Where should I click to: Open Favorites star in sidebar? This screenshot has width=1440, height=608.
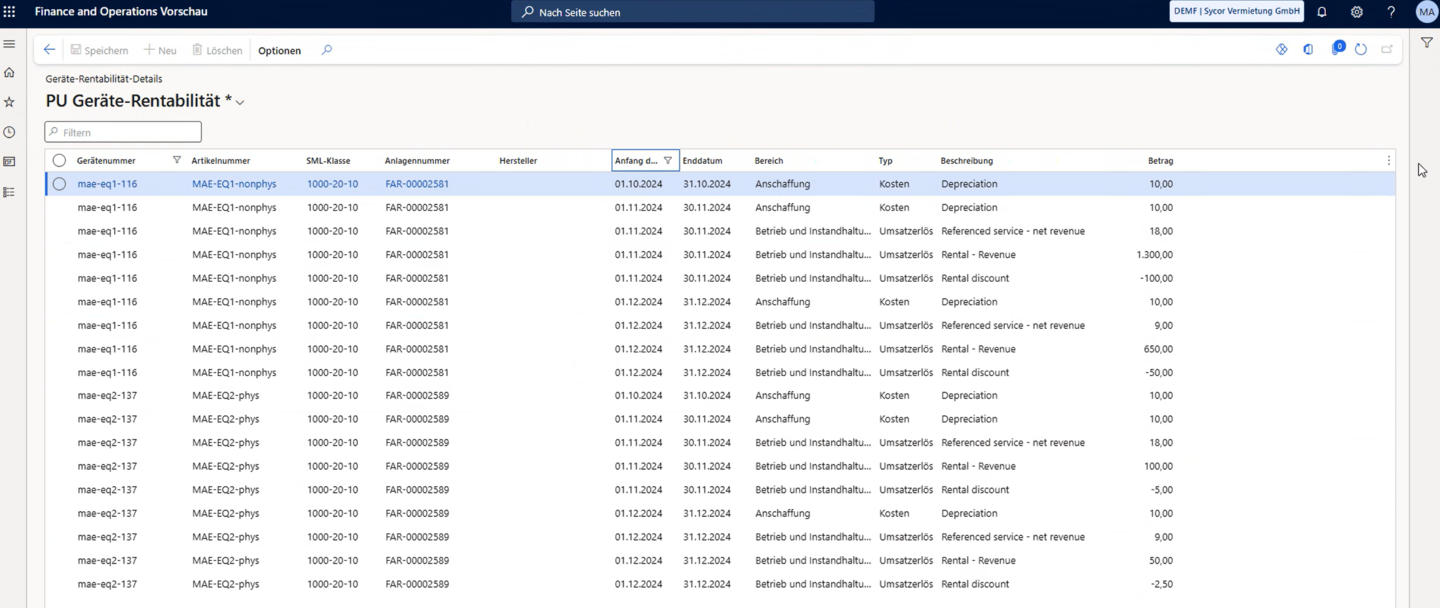tap(10, 102)
